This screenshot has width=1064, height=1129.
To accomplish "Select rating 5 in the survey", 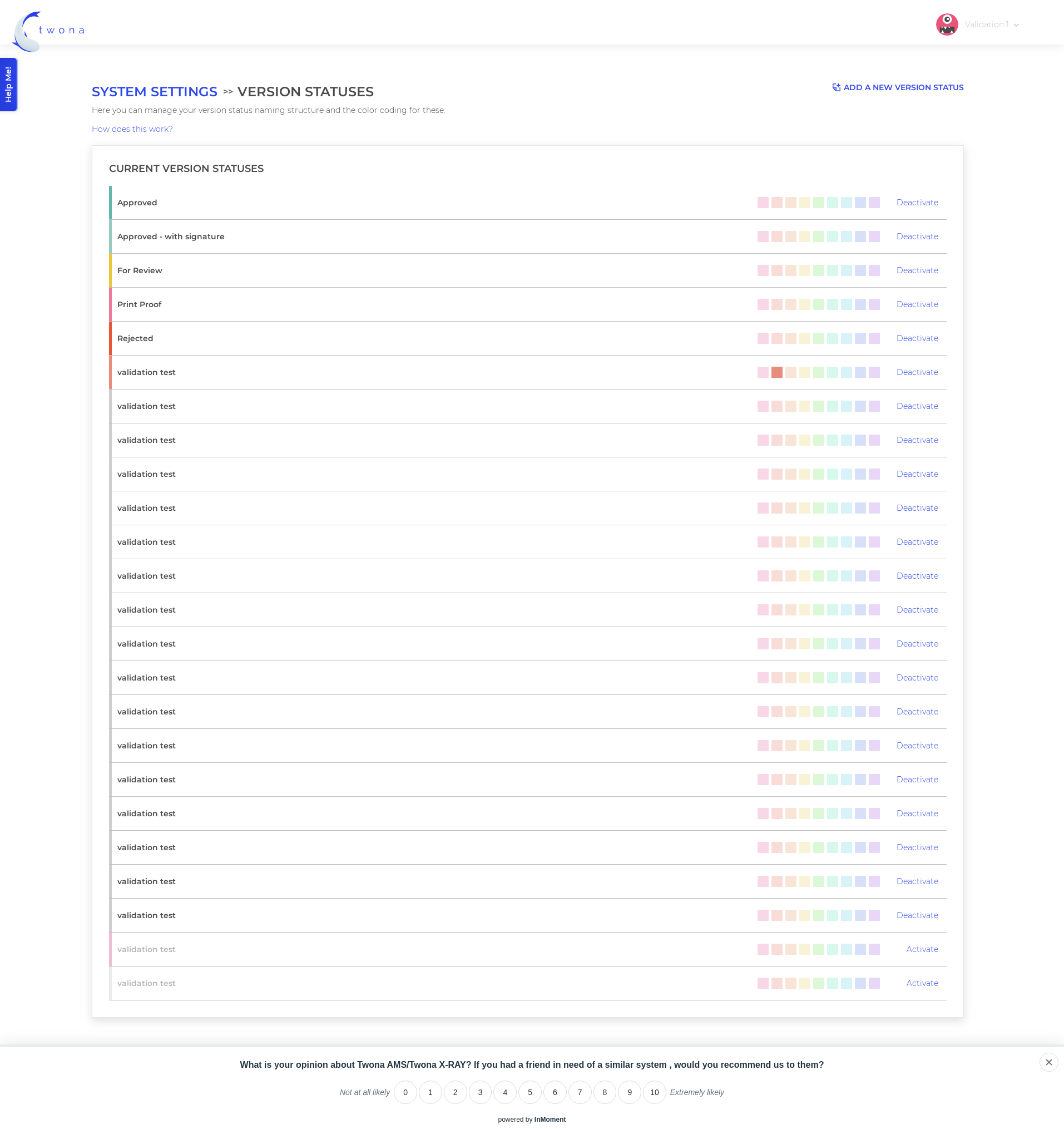I will tap(529, 1092).
